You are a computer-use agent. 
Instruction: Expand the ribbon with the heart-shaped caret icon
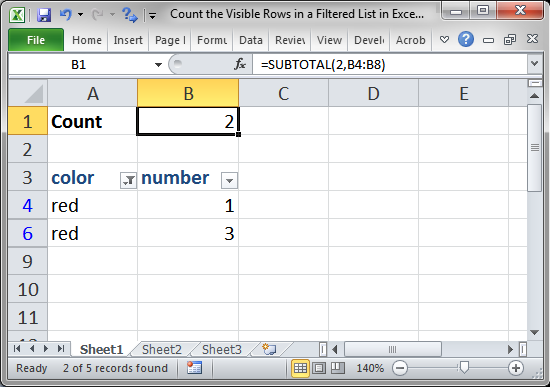(444, 40)
